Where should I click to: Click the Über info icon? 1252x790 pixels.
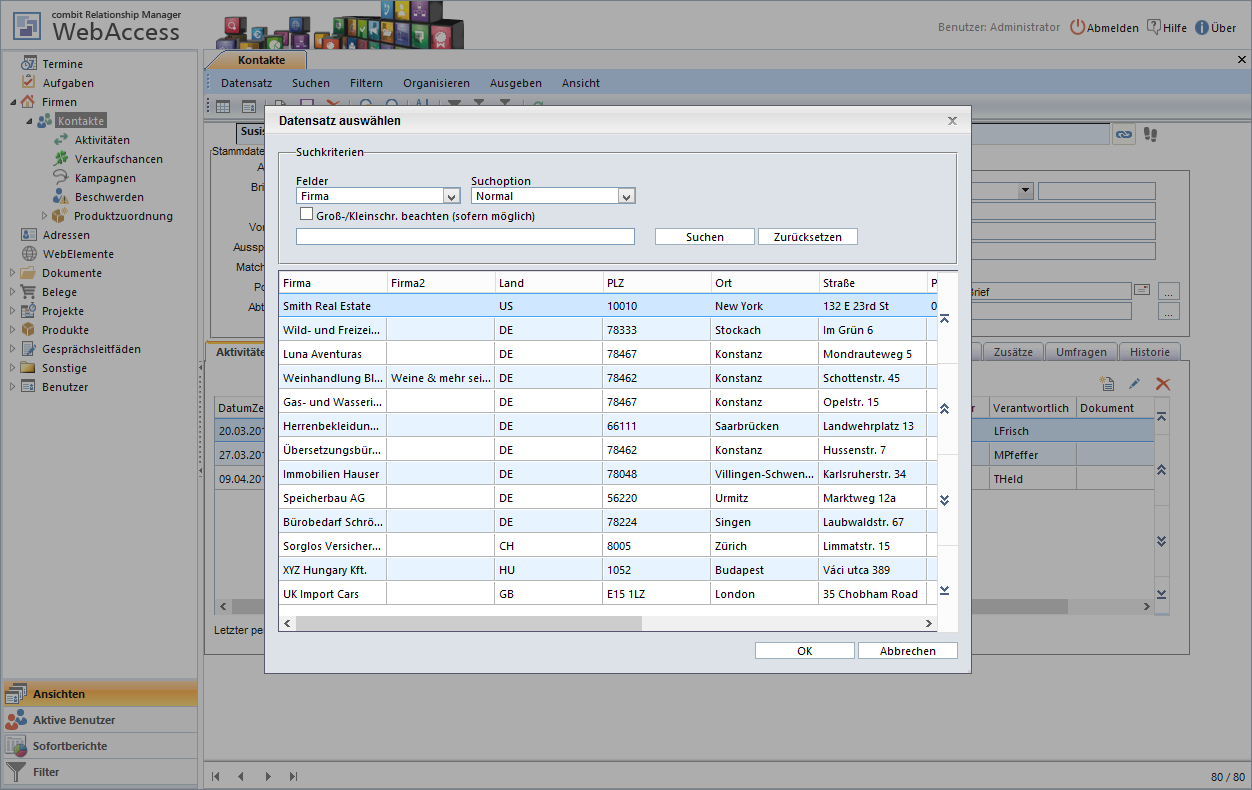pos(1201,28)
